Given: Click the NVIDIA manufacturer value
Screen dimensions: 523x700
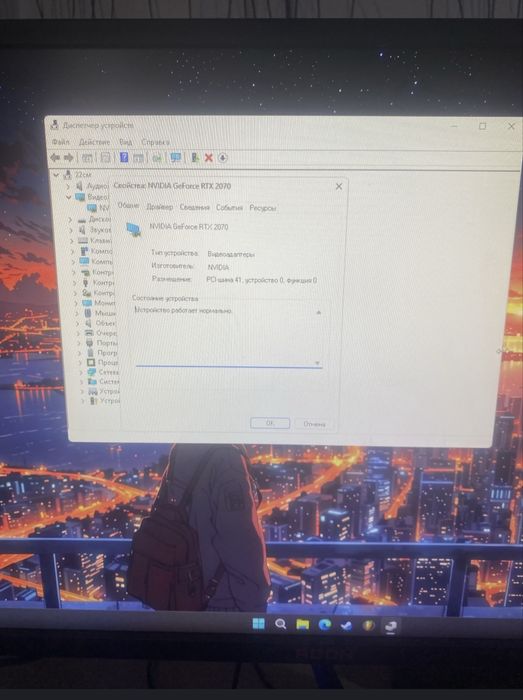Looking at the screenshot, I should click(x=218, y=267).
